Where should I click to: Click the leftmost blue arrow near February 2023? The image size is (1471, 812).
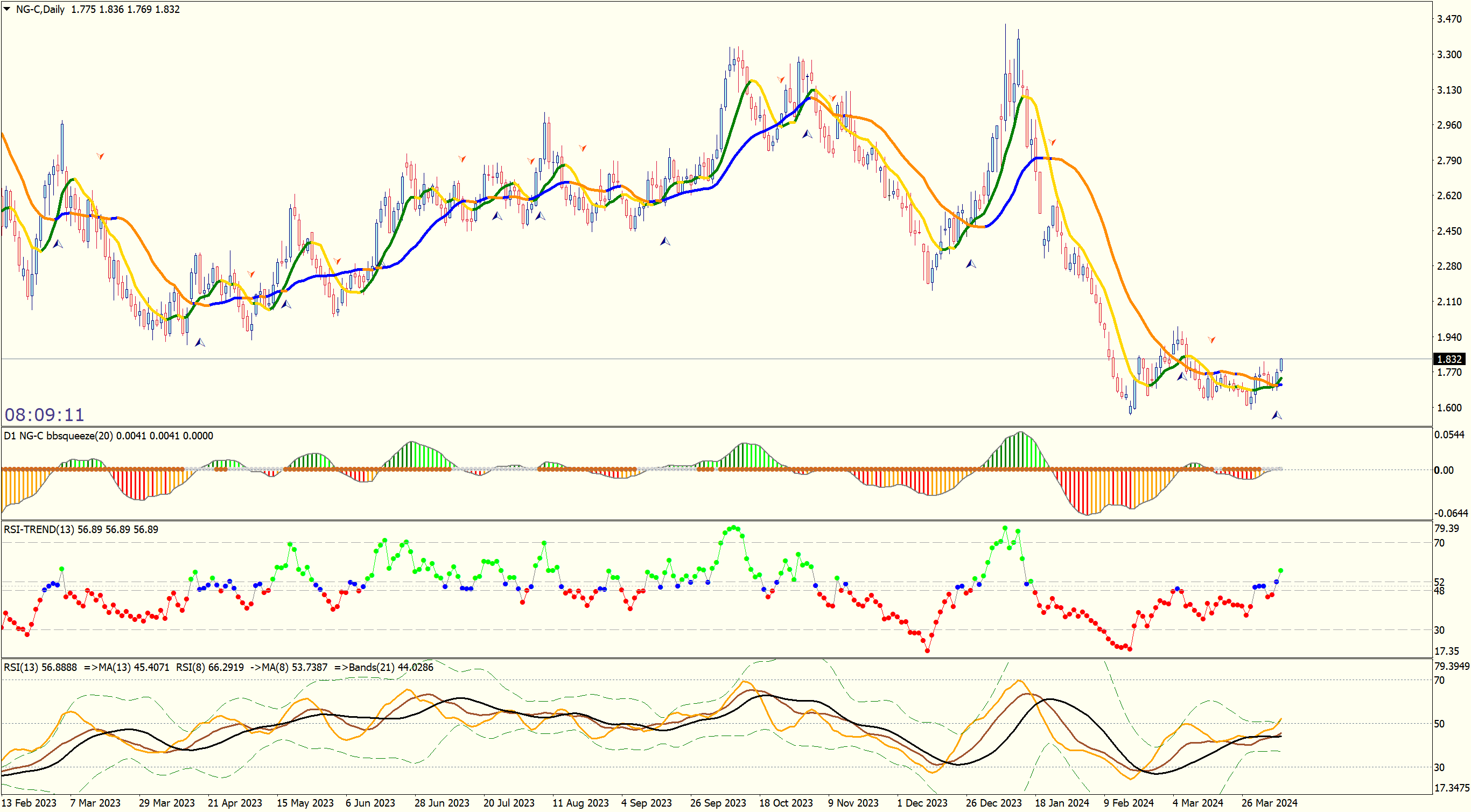(x=58, y=244)
